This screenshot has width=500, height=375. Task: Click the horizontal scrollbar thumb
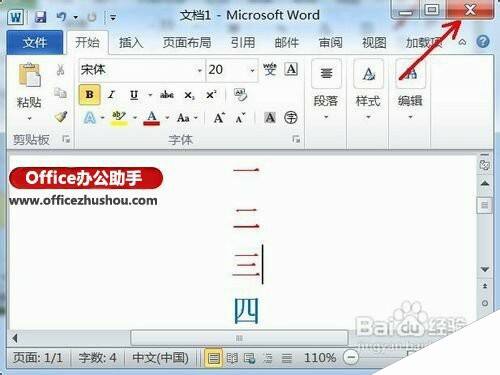pyautogui.click(x=239, y=338)
